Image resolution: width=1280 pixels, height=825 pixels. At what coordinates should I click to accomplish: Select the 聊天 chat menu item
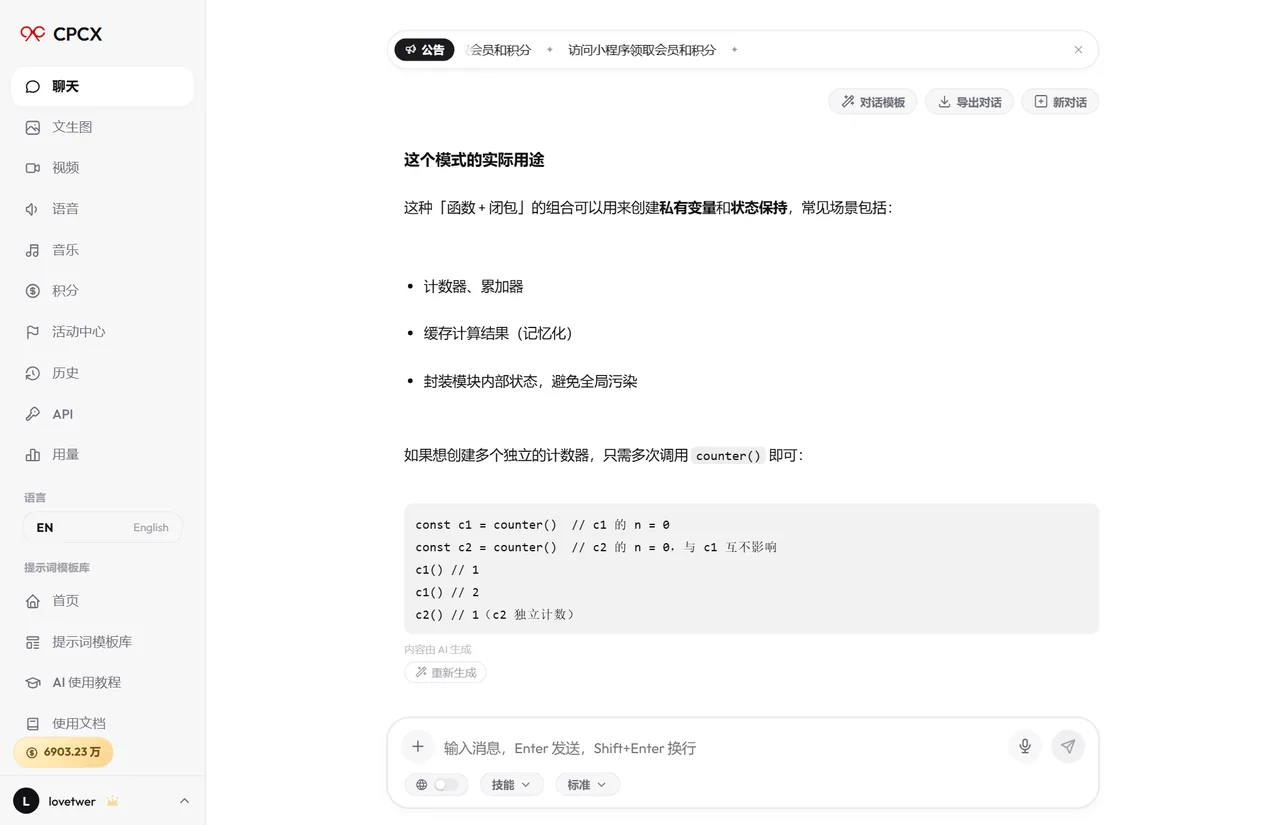102,87
